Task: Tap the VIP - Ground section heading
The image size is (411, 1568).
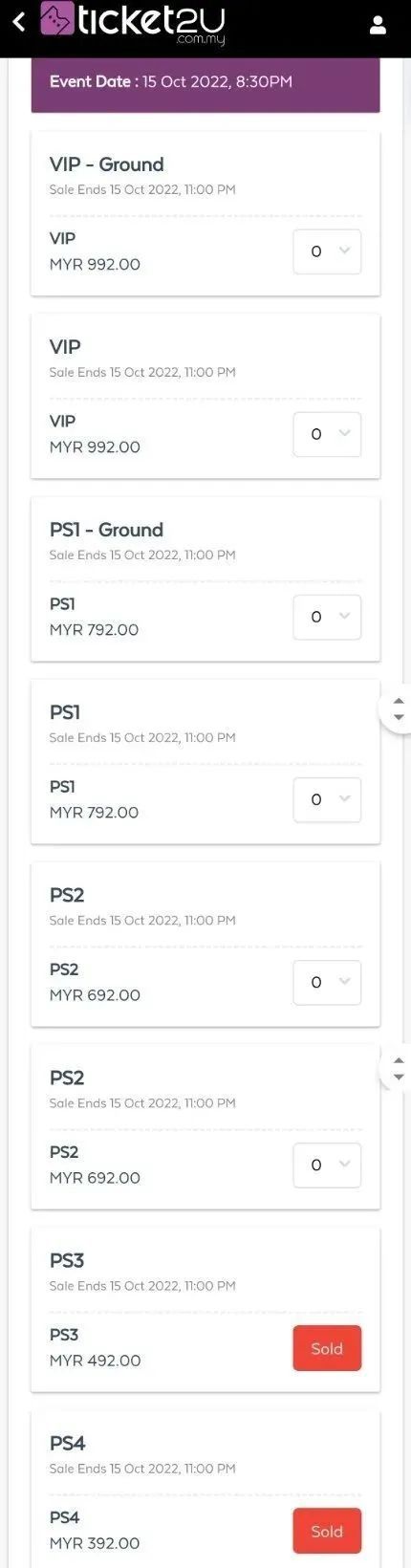Action: coord(106,164)
